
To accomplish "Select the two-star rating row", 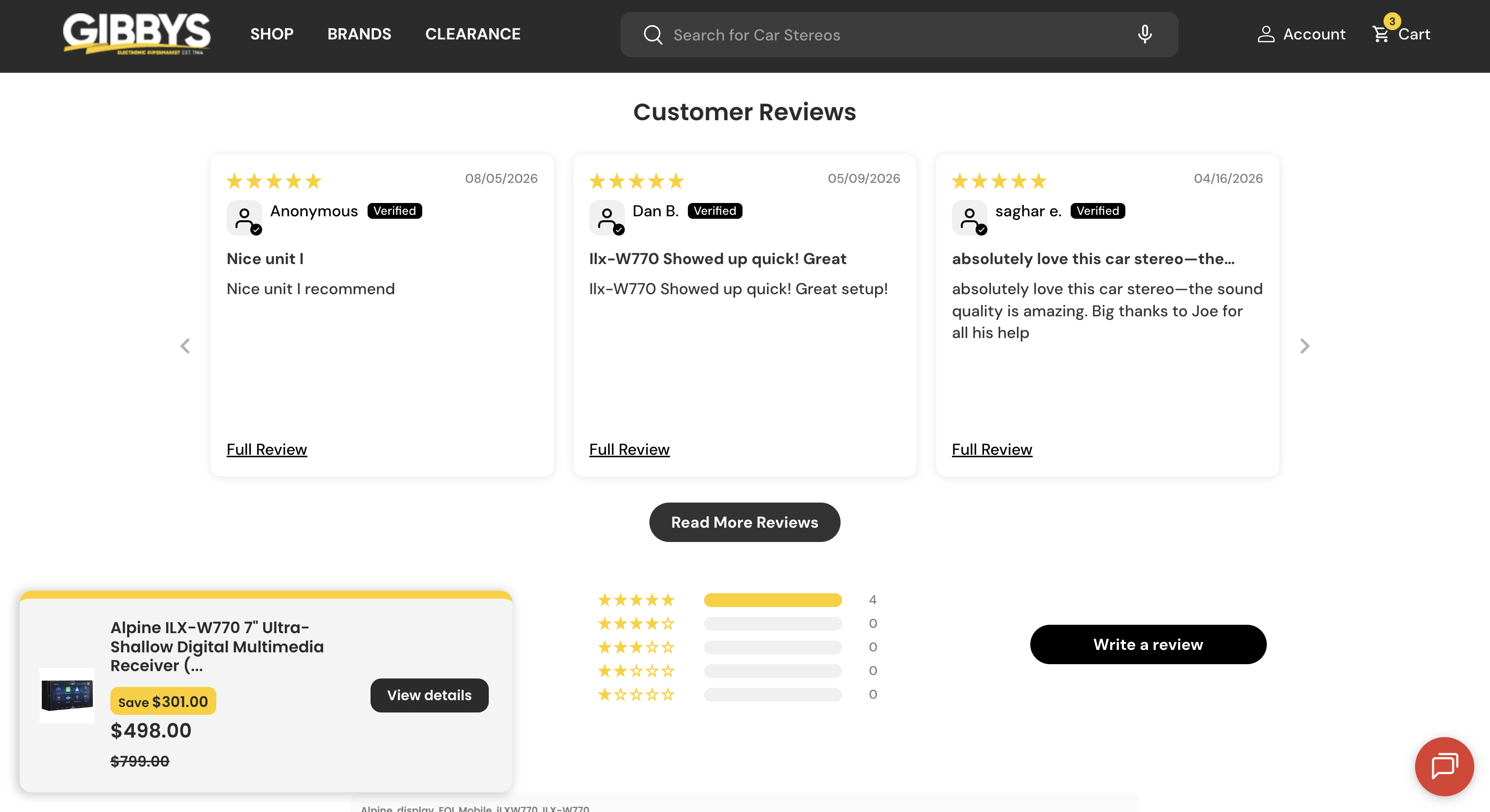I will (738, 670).
